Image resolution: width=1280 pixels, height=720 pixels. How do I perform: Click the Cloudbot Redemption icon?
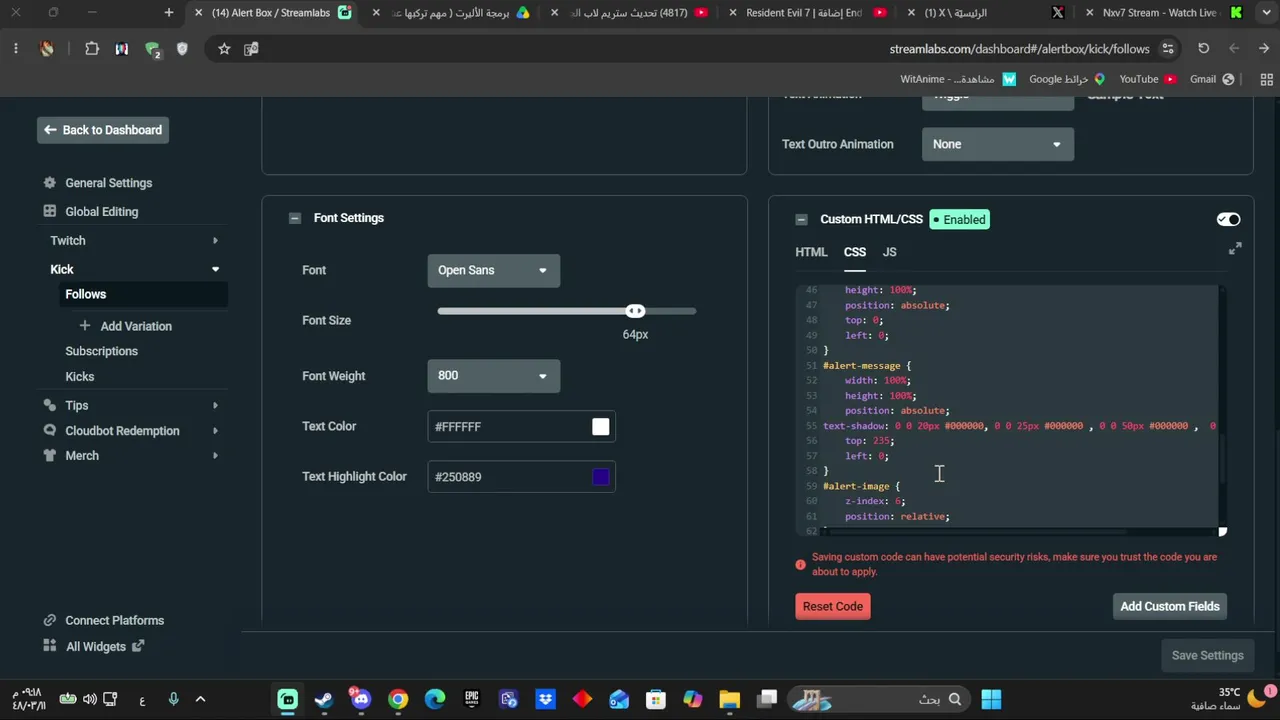[50, 430]
